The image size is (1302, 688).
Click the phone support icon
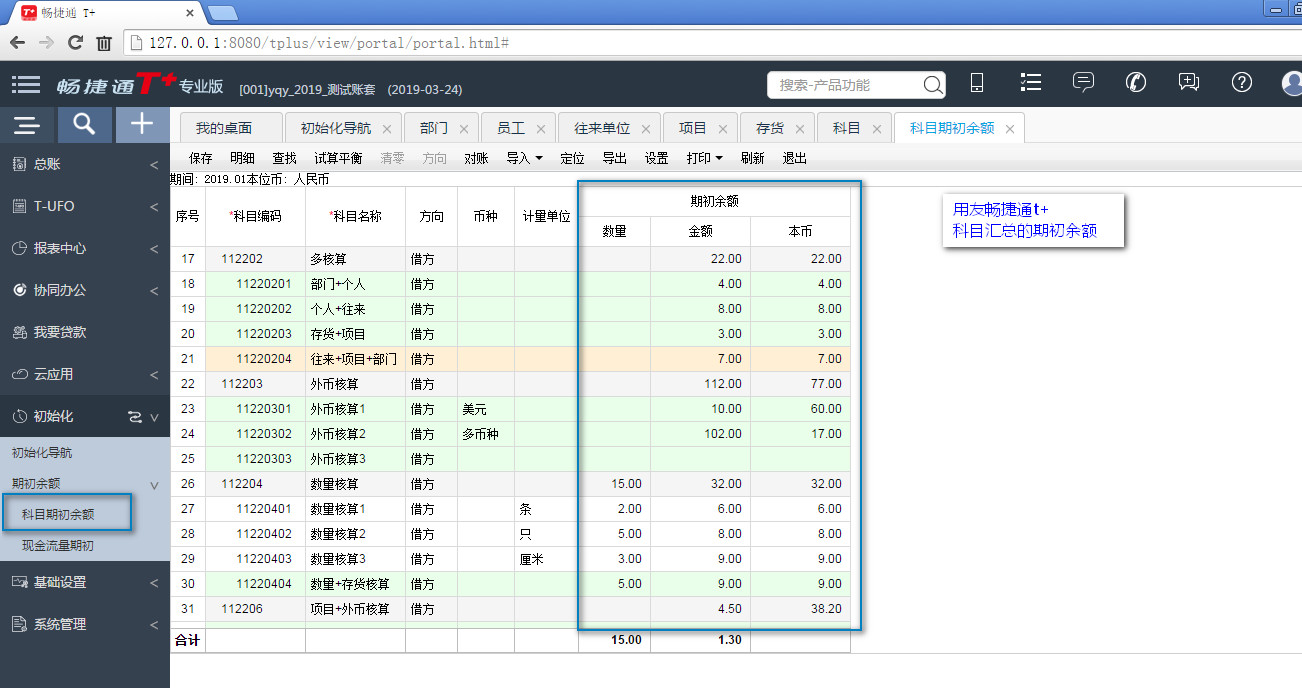click(1136, 83)
